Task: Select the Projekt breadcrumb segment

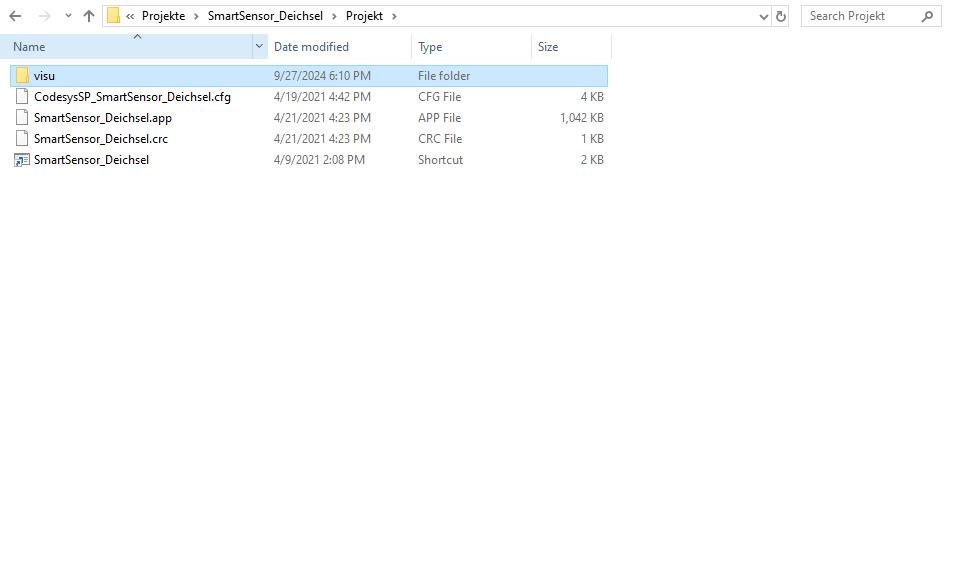Action: pos(364,16)
